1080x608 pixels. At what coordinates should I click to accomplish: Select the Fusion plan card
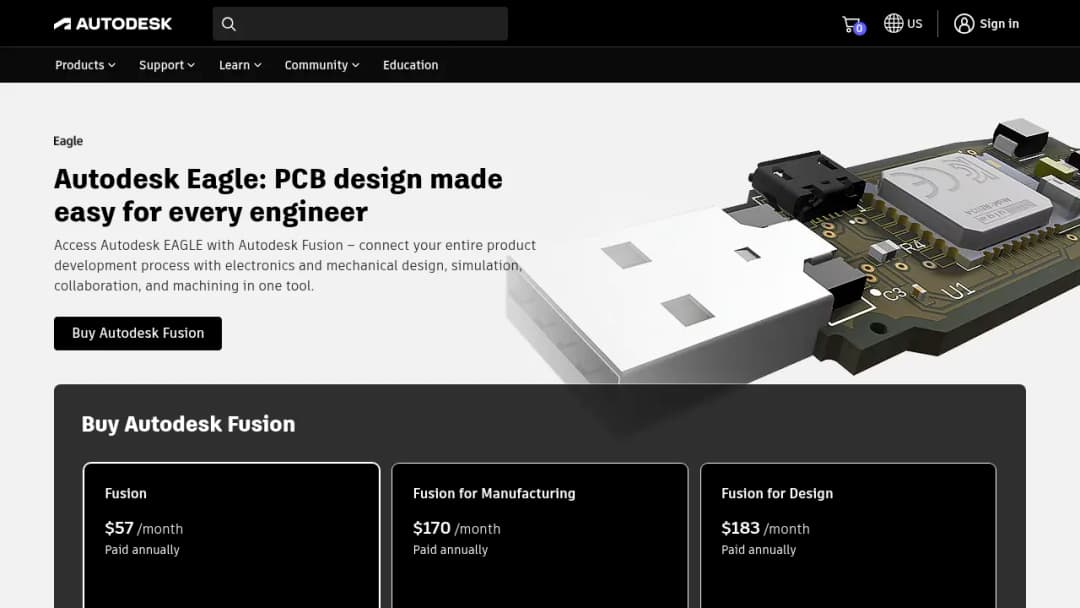click(x=231, y=536)
